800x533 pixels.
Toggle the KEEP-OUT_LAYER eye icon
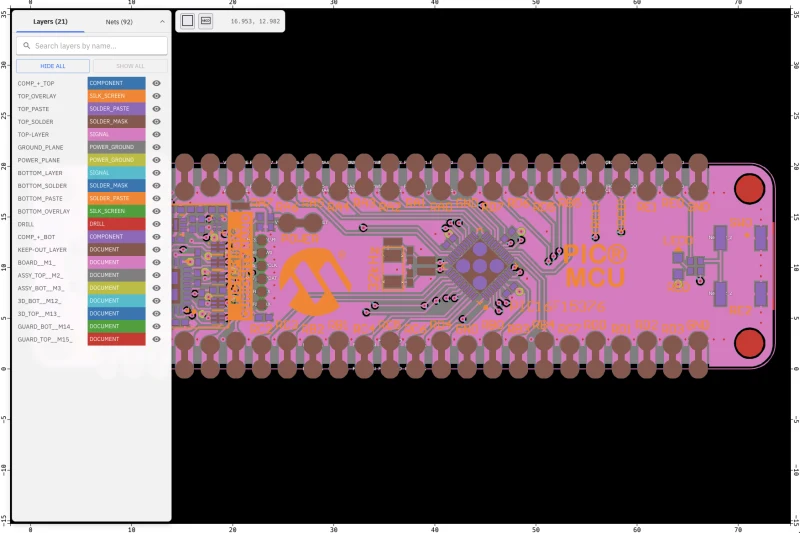(x=157, y=249)
